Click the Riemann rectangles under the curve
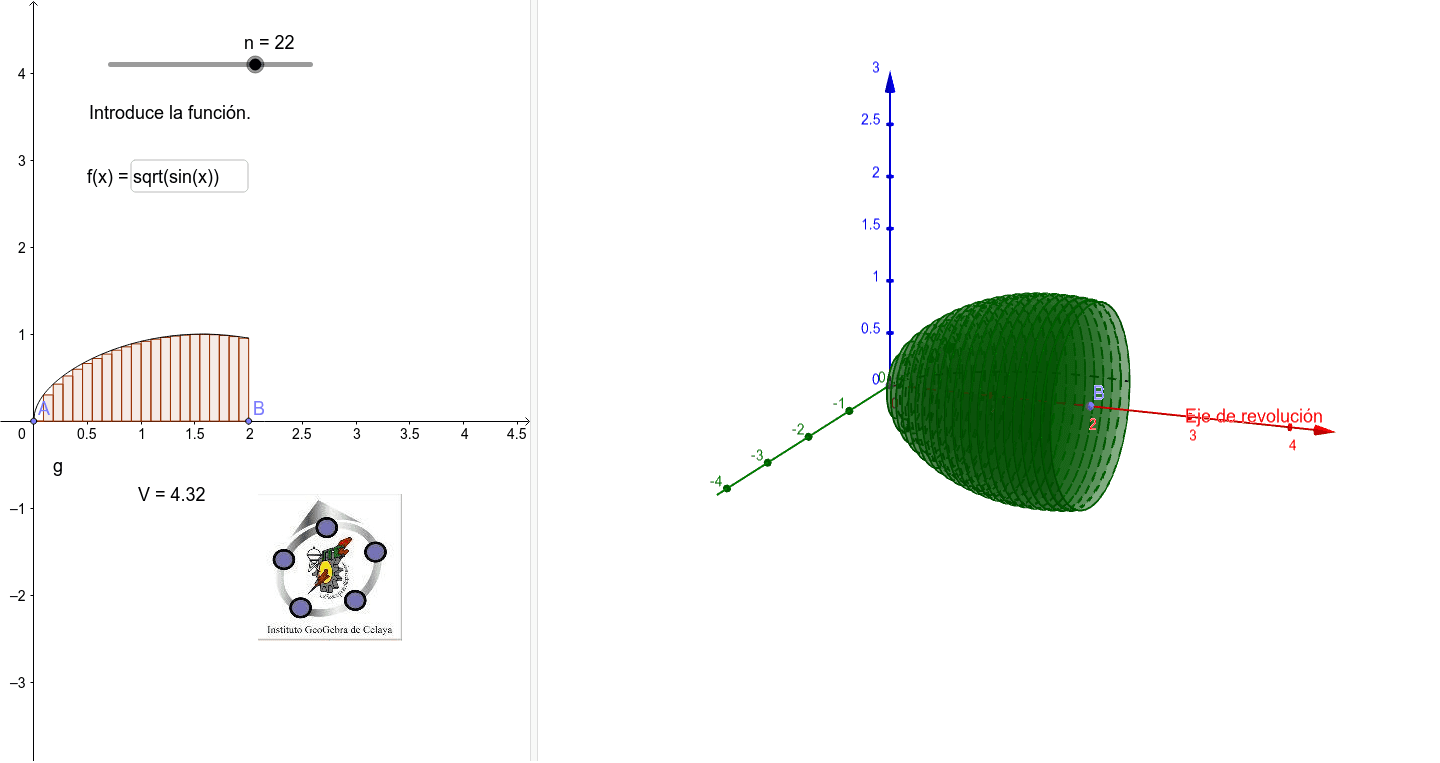 point(145,378)
